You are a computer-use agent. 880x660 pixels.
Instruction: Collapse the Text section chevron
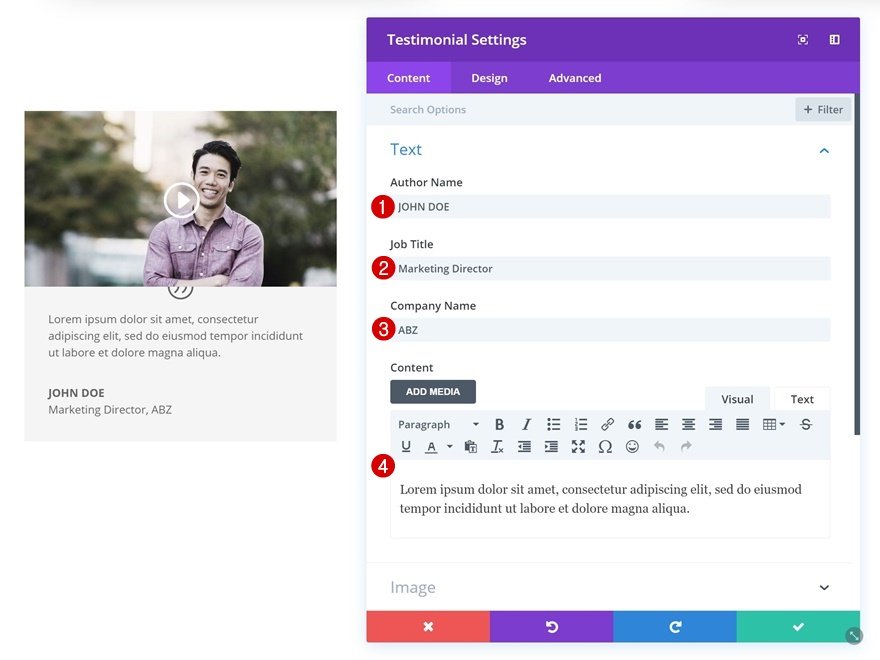823,149
